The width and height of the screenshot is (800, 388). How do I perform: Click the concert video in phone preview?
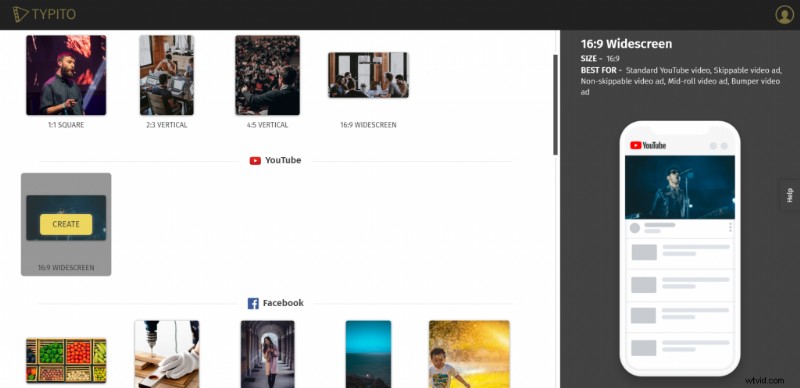[680, 187]
